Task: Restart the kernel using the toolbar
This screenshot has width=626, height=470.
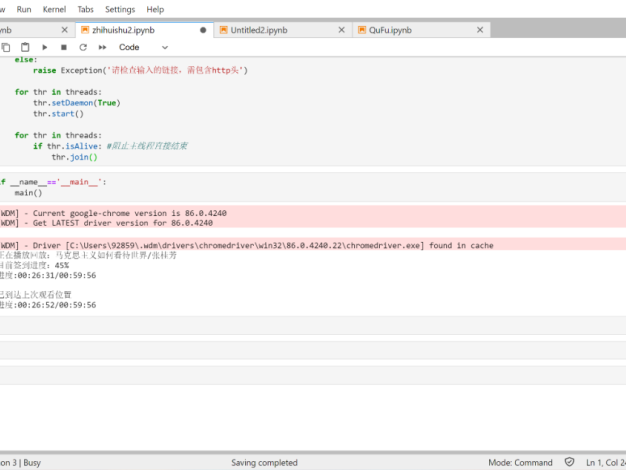Action: (x=82, y=47)
